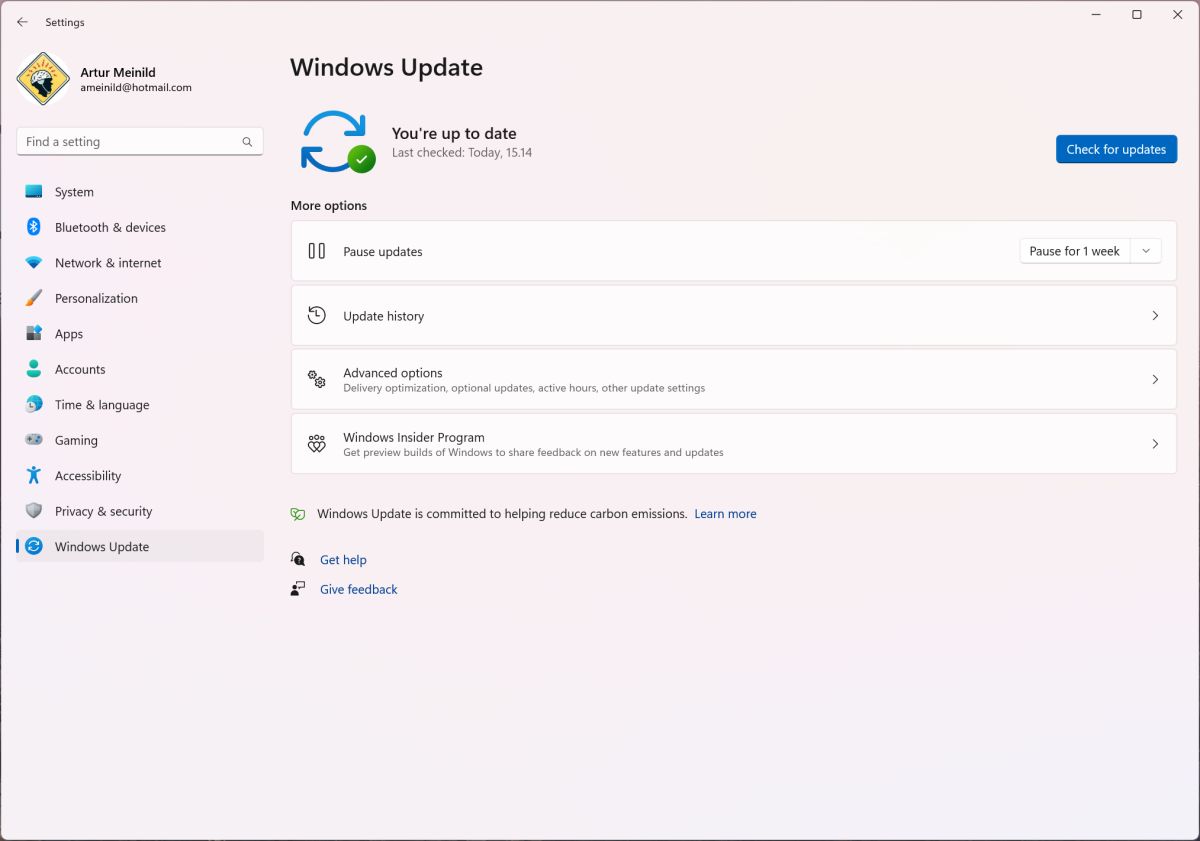Open Accessibility settings
The image size is (1200, 841).
pyautogui.click(x=140, y=476)
